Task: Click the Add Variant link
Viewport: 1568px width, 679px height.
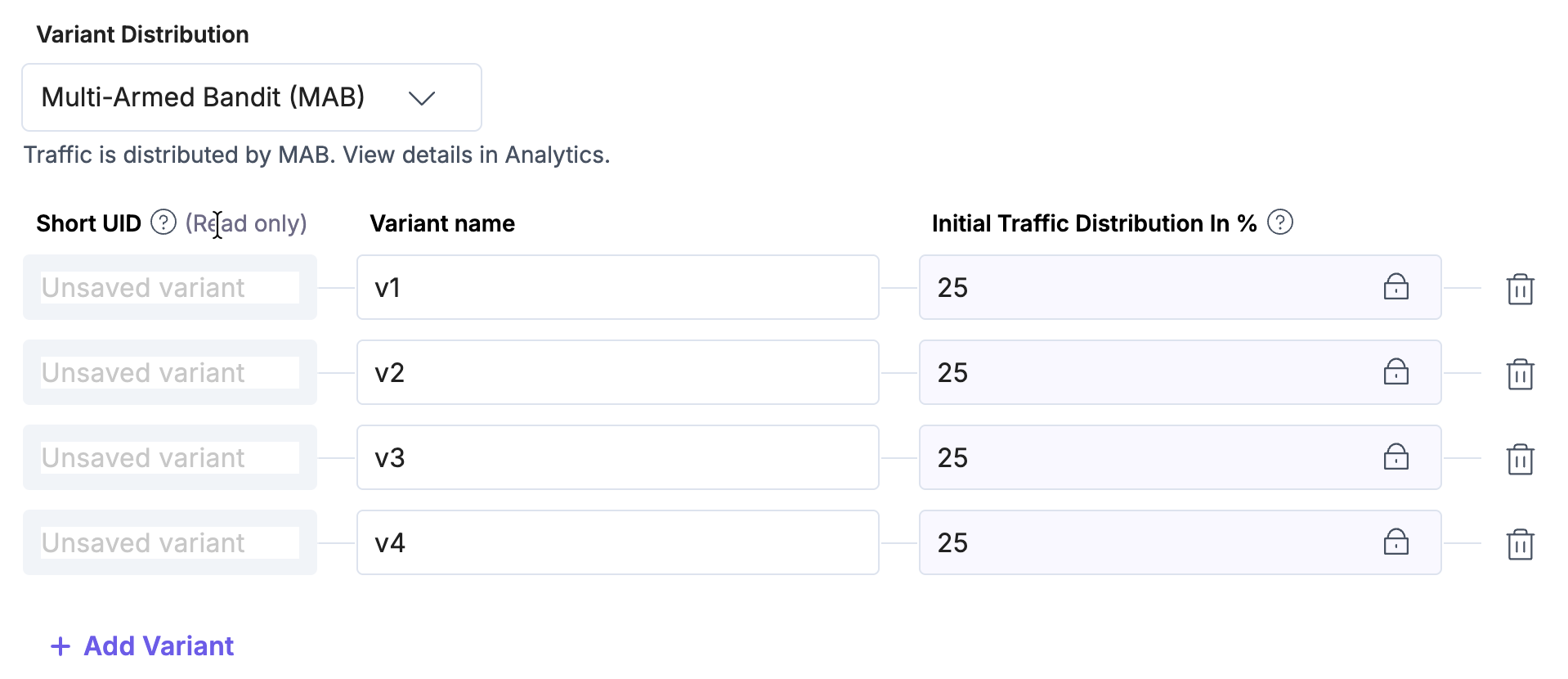Action: (x=159, y=646)
